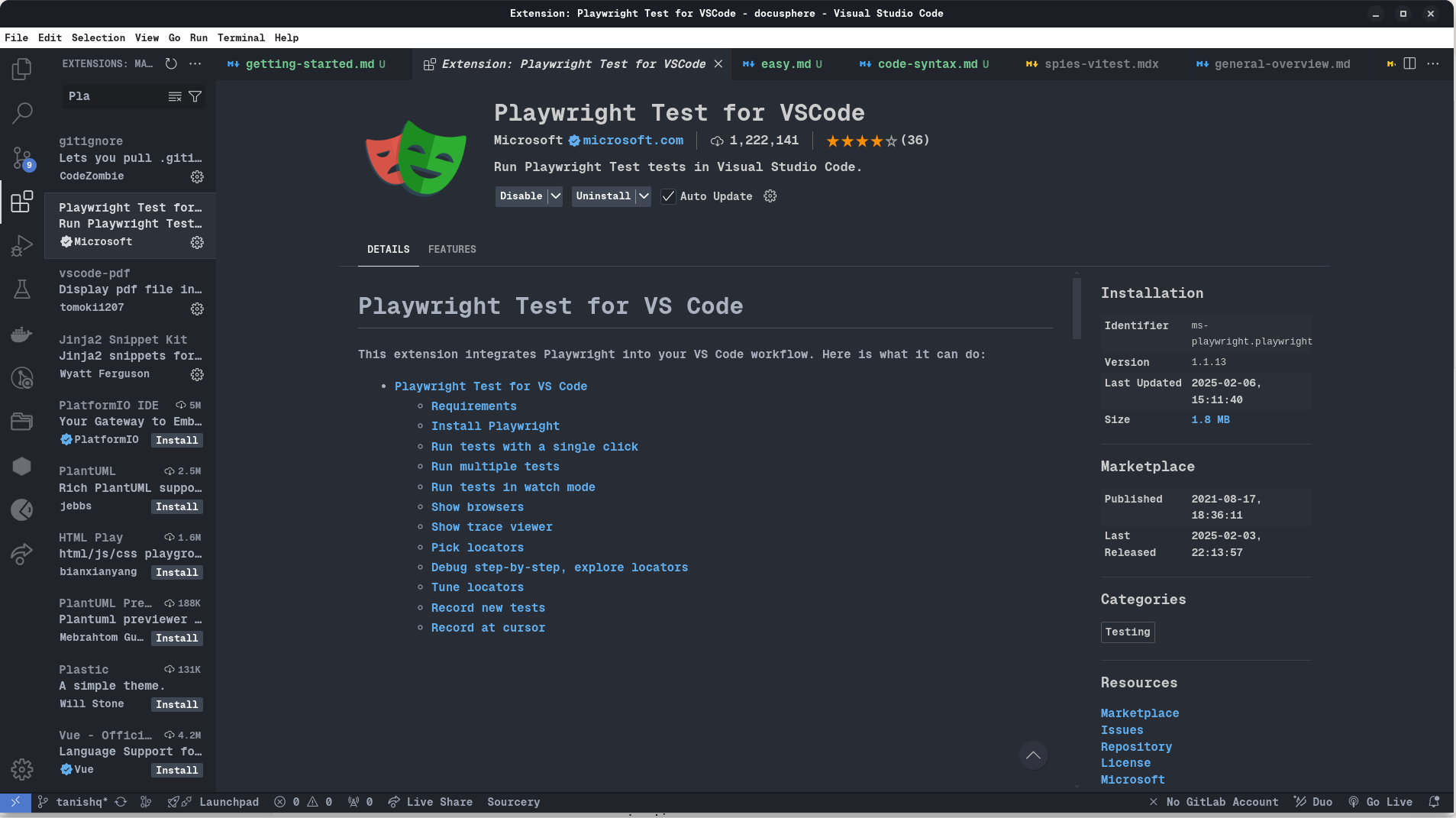
Task: Open Source Control view with 9 badge
Action: 22,158
